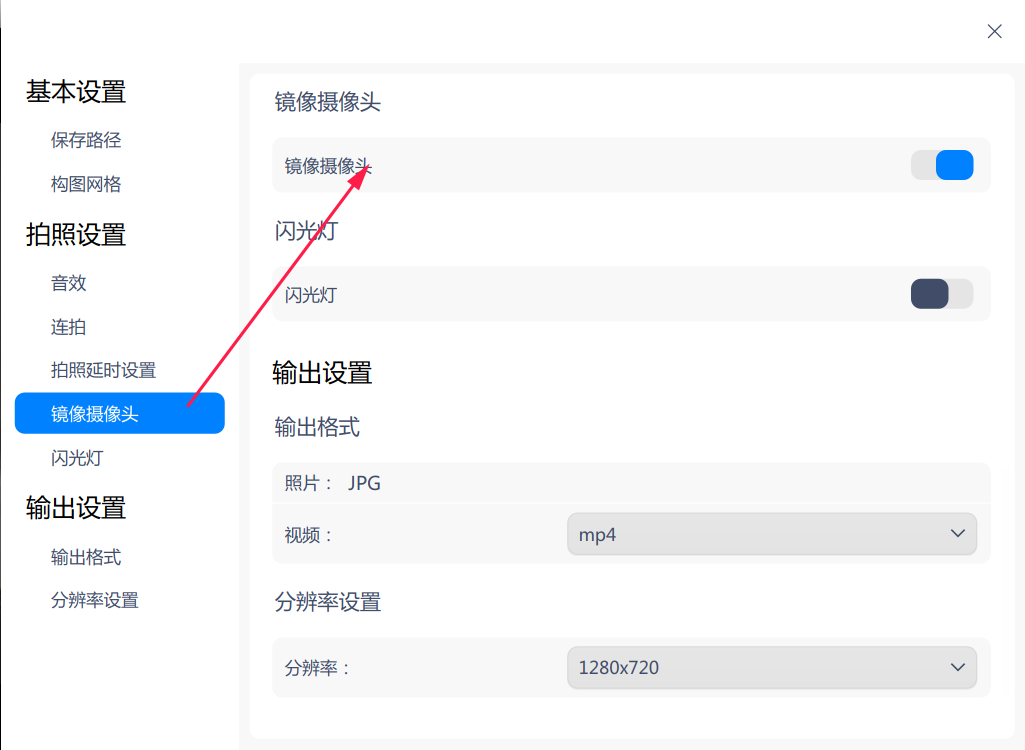Click the 分辨率设置 heading in content pane

click(328, 602)
